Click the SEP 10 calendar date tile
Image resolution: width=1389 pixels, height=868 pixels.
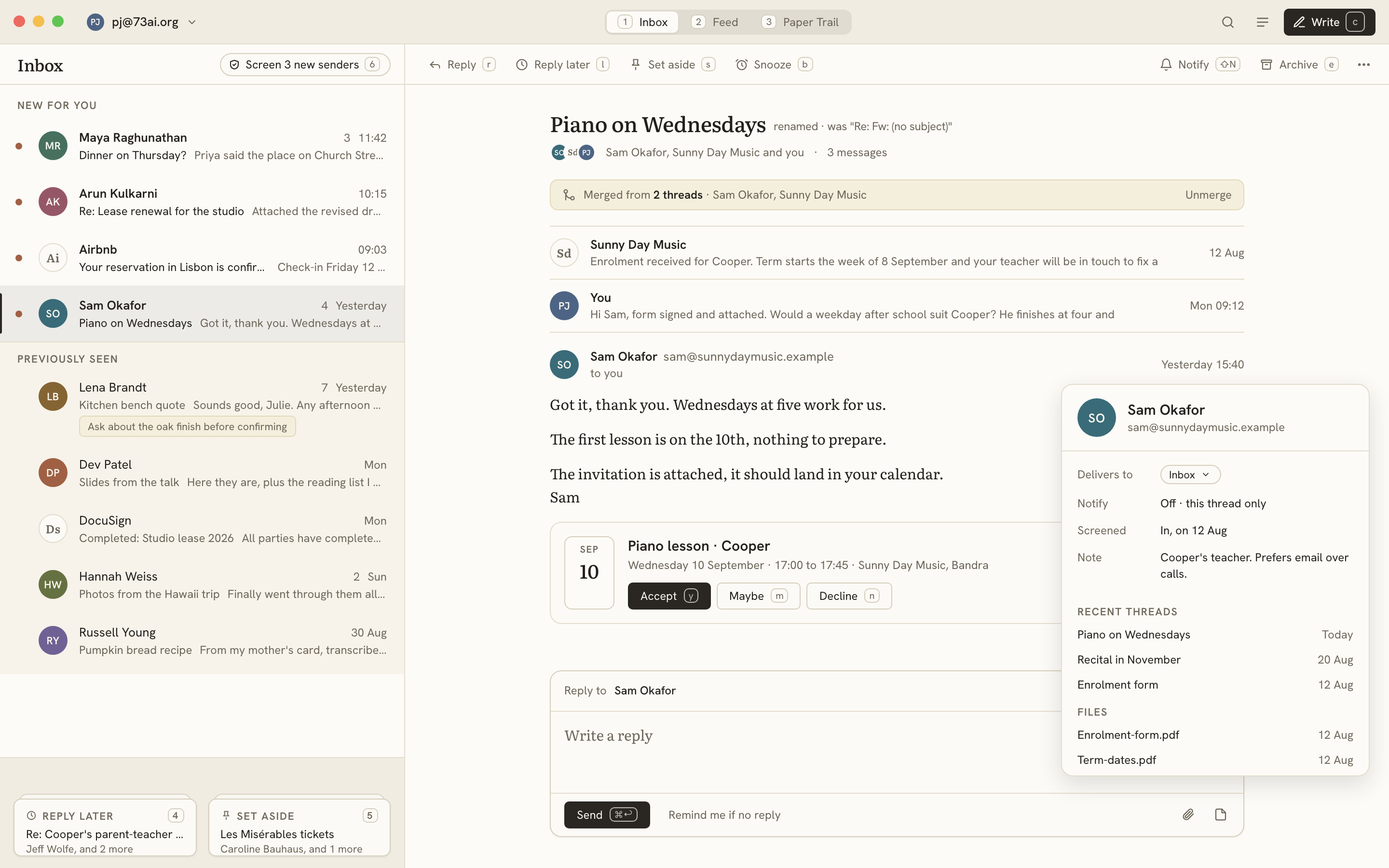click(x=589, y=572)
